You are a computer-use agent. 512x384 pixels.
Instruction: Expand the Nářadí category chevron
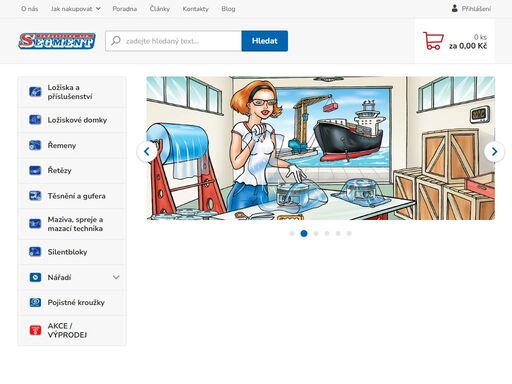point(116,277)
